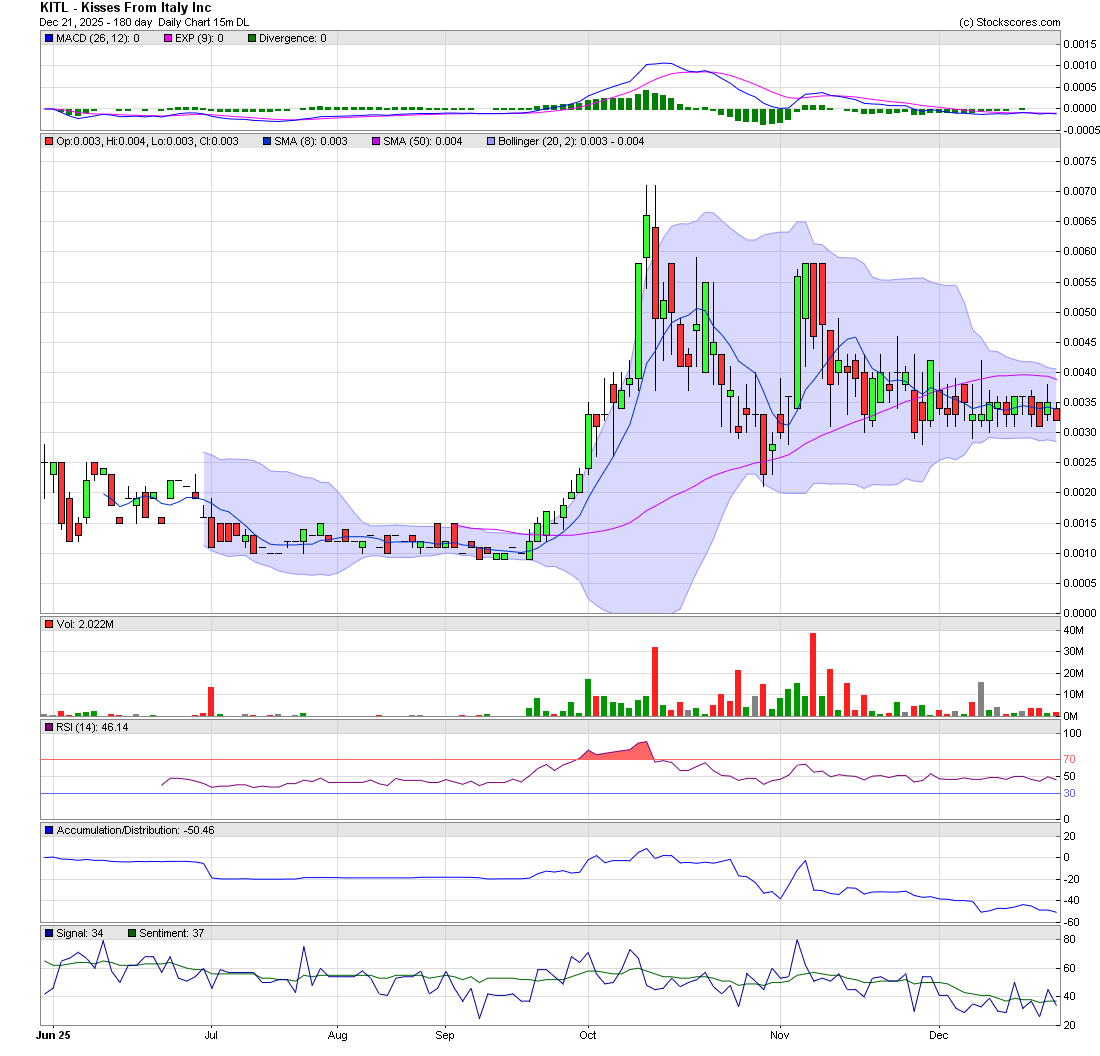The height and width of the screenshot is (1056, 1100).
Task: Click the 0.0010 price axis label
Action: (x=1080, y=554)
